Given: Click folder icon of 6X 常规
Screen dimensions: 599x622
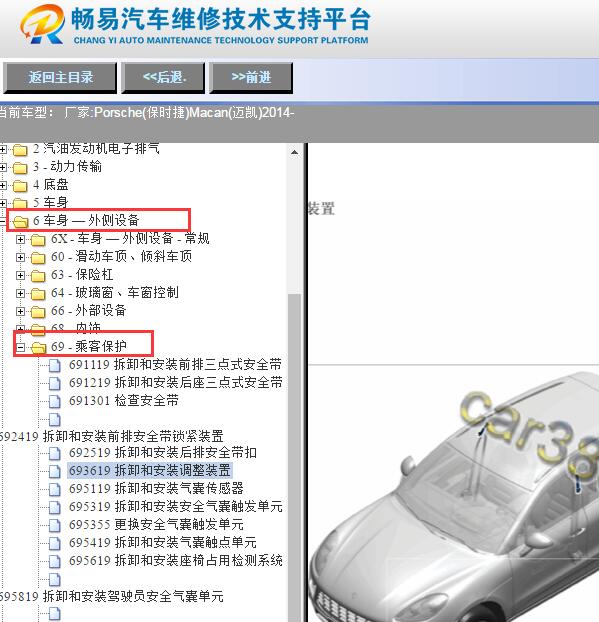Looking at the screenshot, I should coord(38,240).
